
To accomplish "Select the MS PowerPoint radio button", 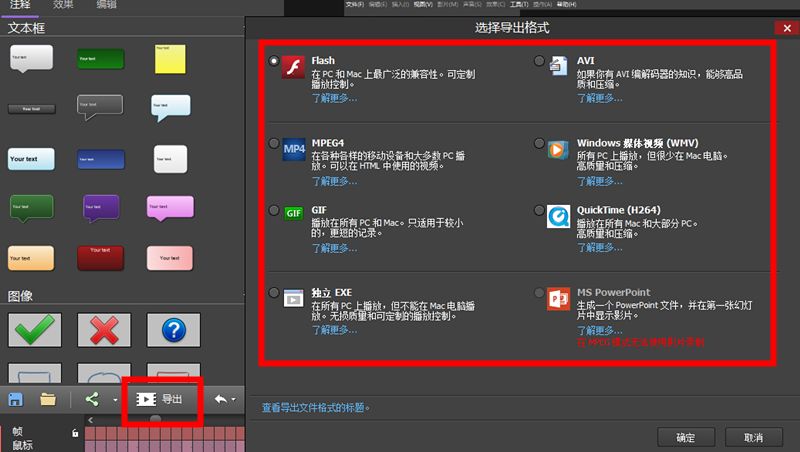I will click(x=539, y=292).
